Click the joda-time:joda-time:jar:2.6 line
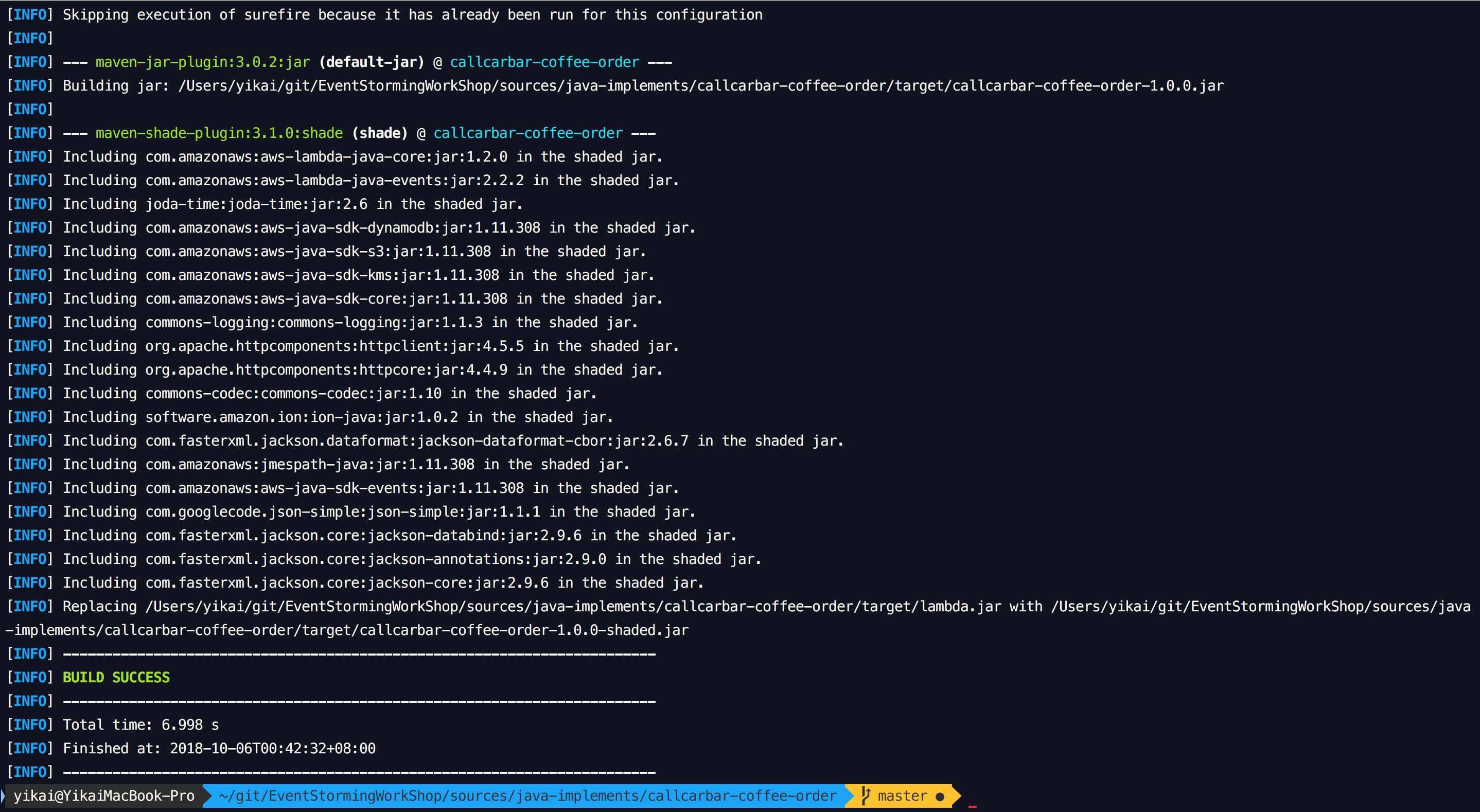Screen dimensions: 1480x812 coord(292,204)
